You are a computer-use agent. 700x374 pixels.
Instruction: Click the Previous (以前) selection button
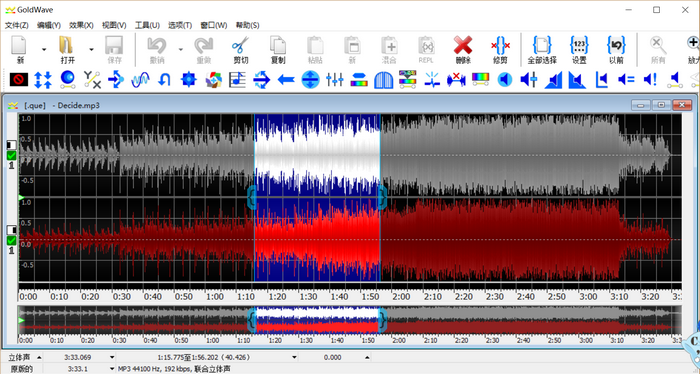[616, 49]
